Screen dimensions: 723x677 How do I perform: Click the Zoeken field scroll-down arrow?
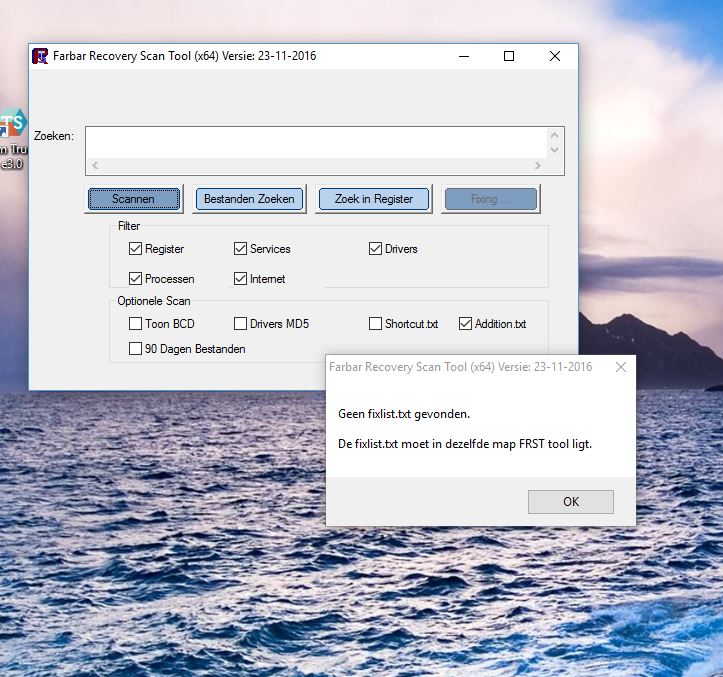555,150
